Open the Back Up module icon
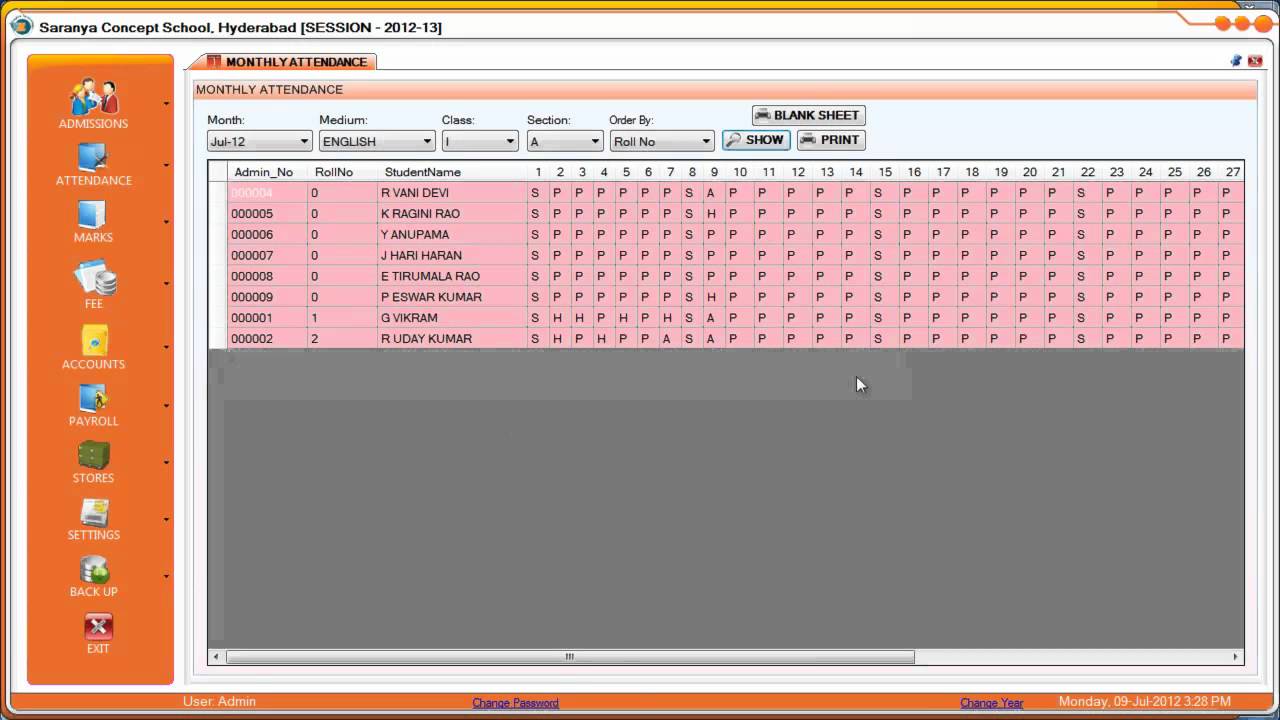The height and width of the screenshot is (720, 1280). click(94, 569)
